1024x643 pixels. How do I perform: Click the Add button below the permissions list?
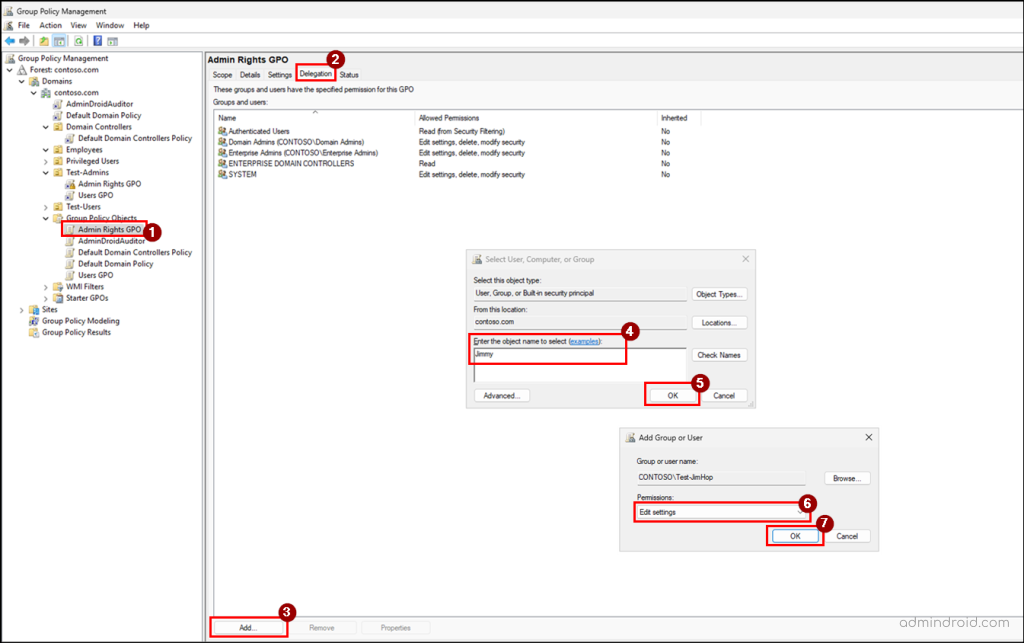coord(246,626)
